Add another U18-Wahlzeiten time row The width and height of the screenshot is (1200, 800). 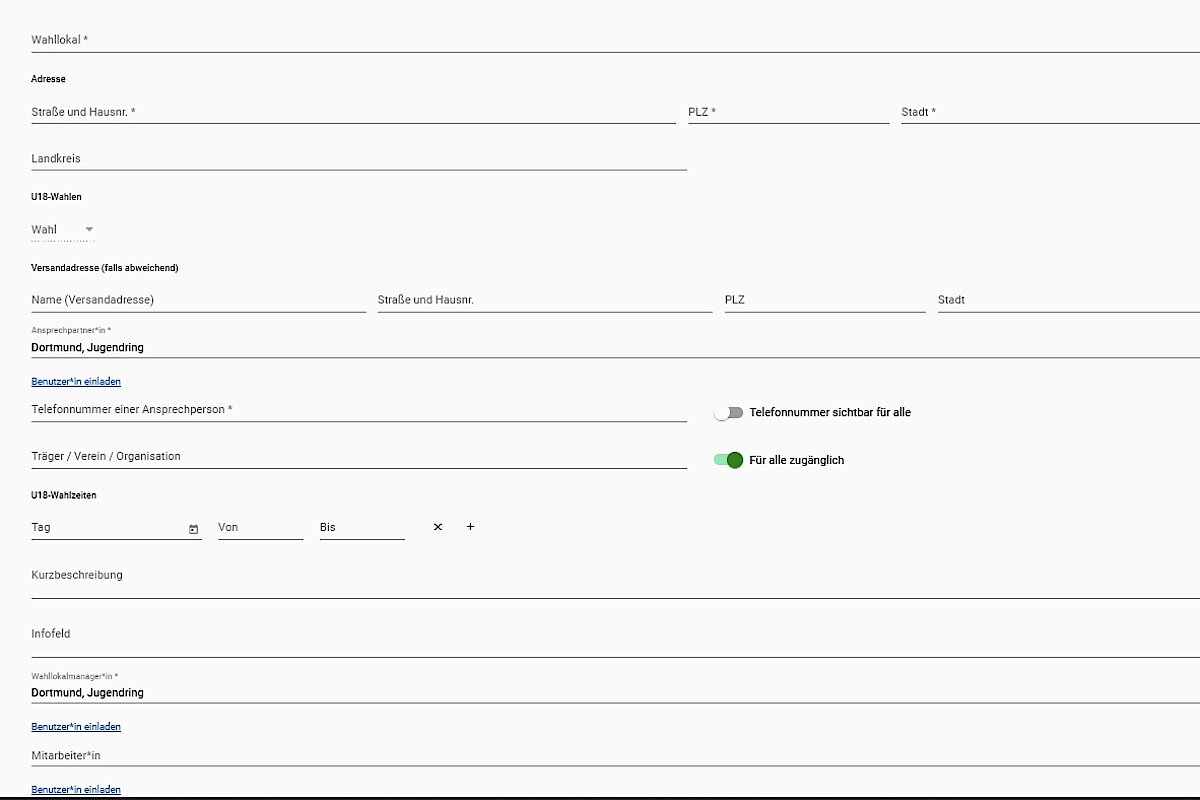[470, 527]
